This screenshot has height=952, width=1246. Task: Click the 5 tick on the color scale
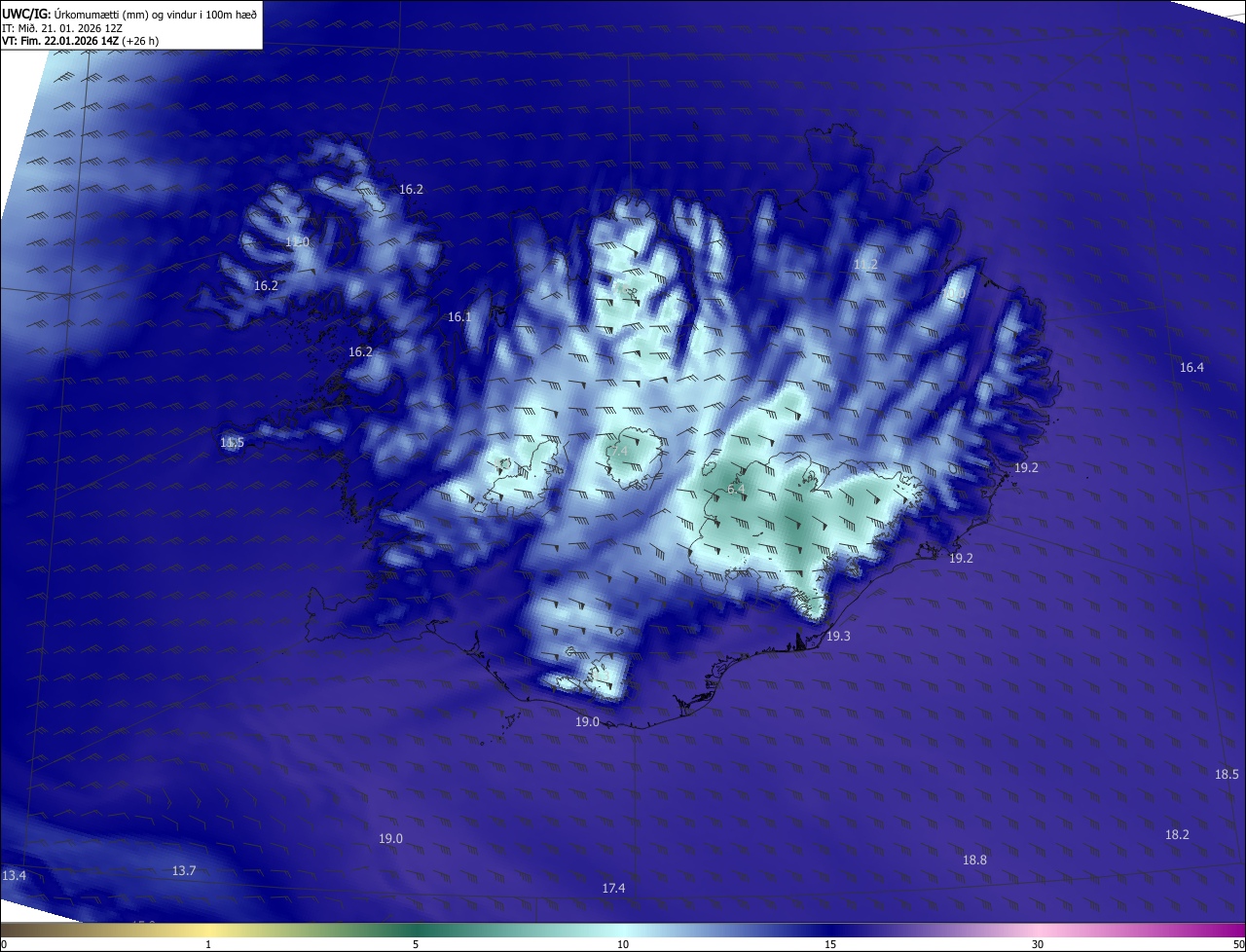416,944
